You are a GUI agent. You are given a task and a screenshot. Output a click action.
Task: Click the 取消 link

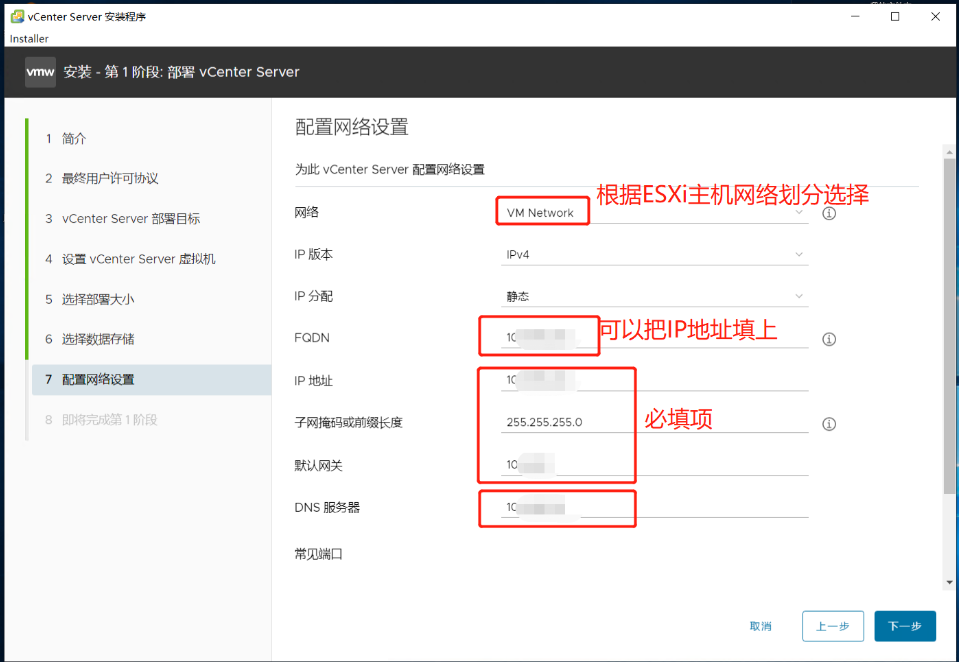761,626
